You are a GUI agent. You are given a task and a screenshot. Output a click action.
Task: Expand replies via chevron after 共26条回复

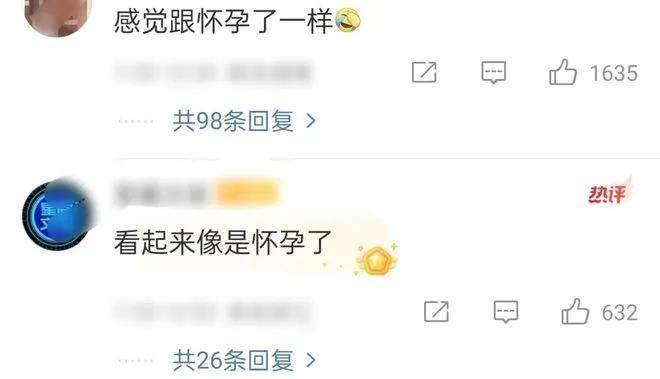coord(311,360)
